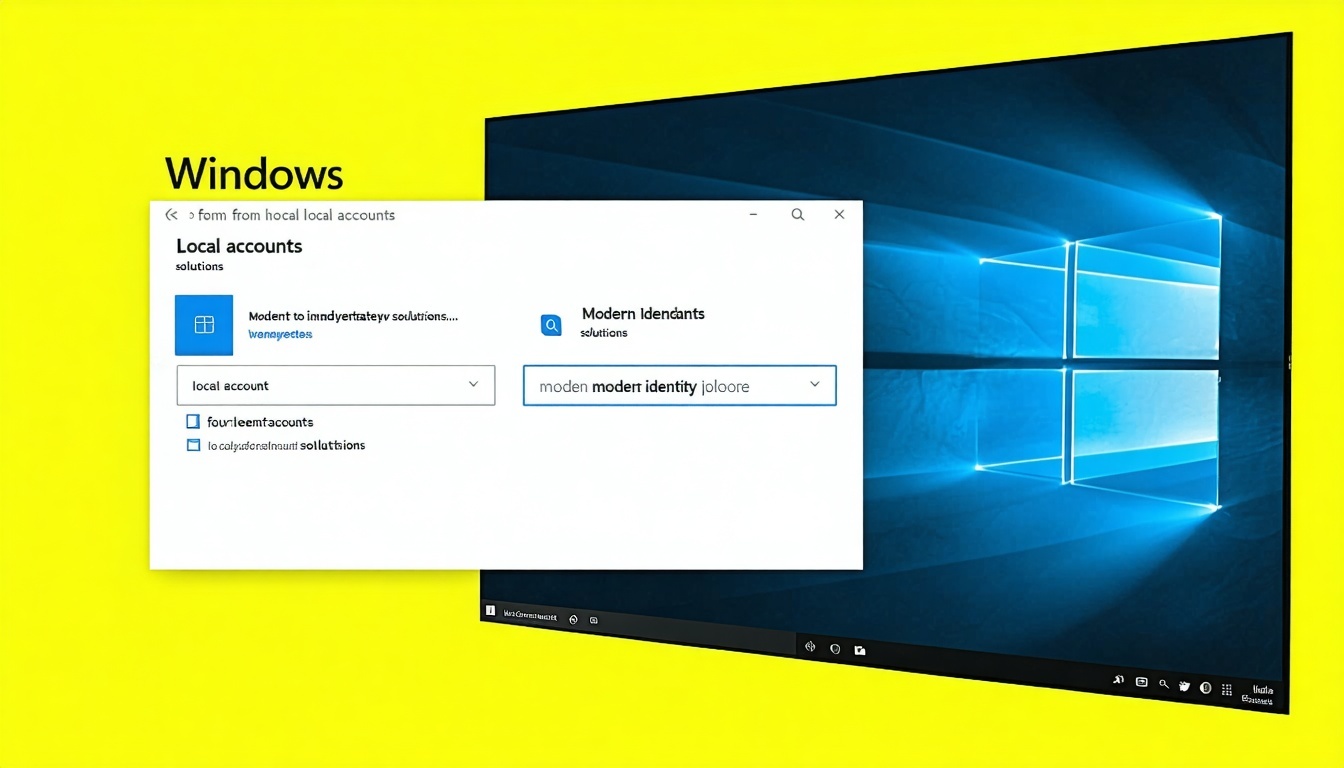The height and width of the screenshot is (768, 1344).
Task: Click the taskbar clock text at far right
Action: [x=1259, y=696]
